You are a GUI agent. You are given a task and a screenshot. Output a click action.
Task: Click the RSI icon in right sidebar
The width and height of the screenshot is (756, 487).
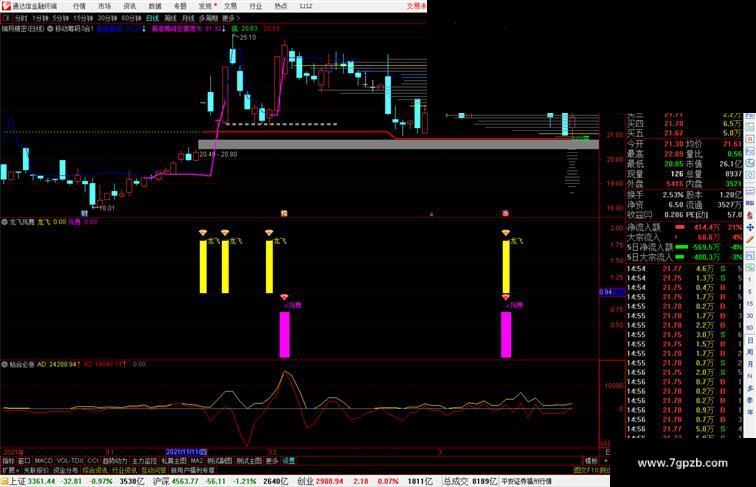[750, 203]
